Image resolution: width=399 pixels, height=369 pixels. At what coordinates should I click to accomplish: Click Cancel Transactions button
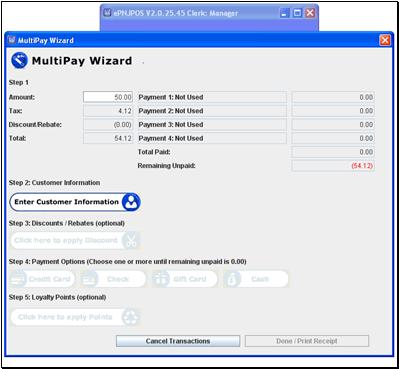[178, 341]
